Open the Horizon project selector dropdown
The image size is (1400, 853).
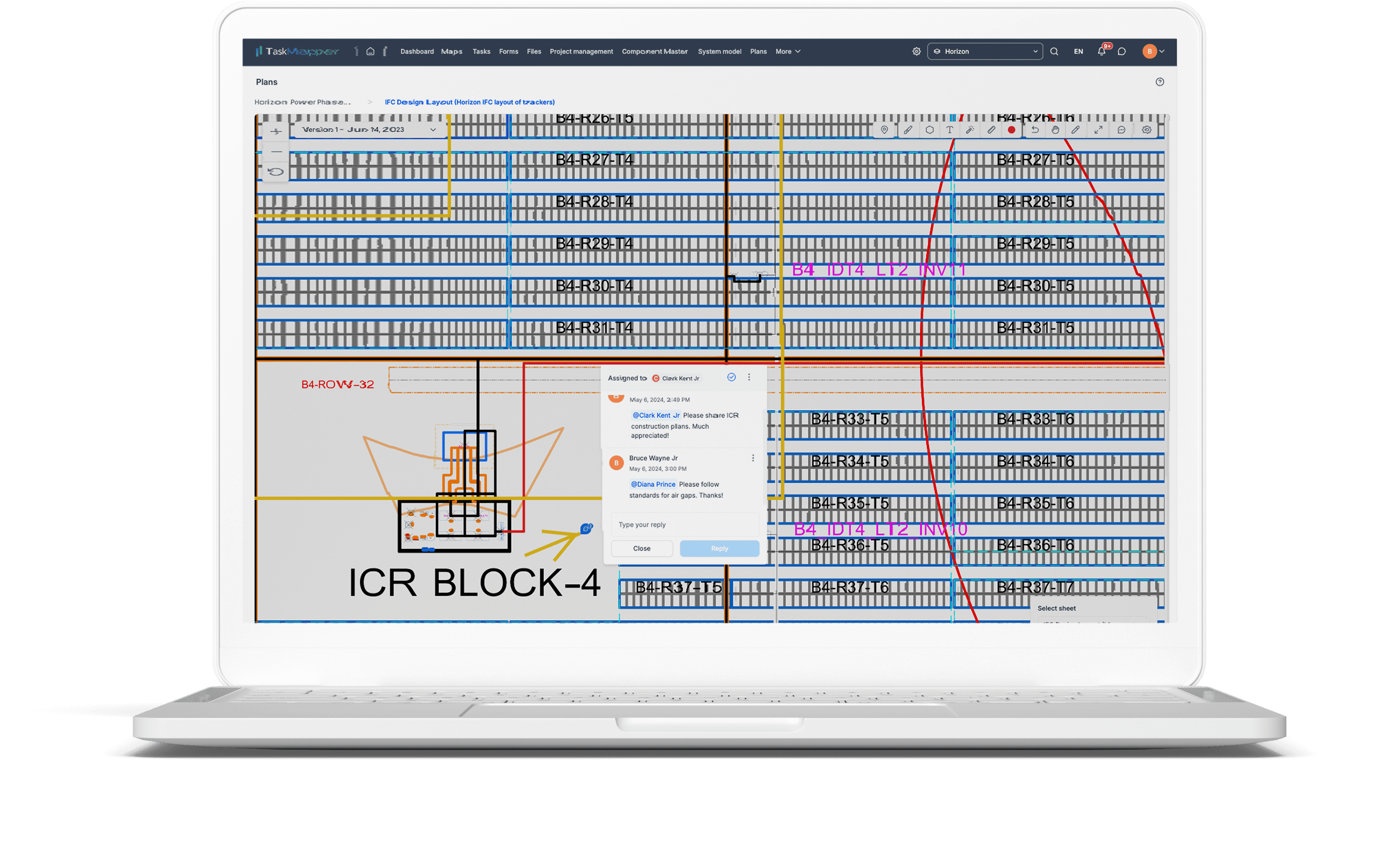click(985, 52)
